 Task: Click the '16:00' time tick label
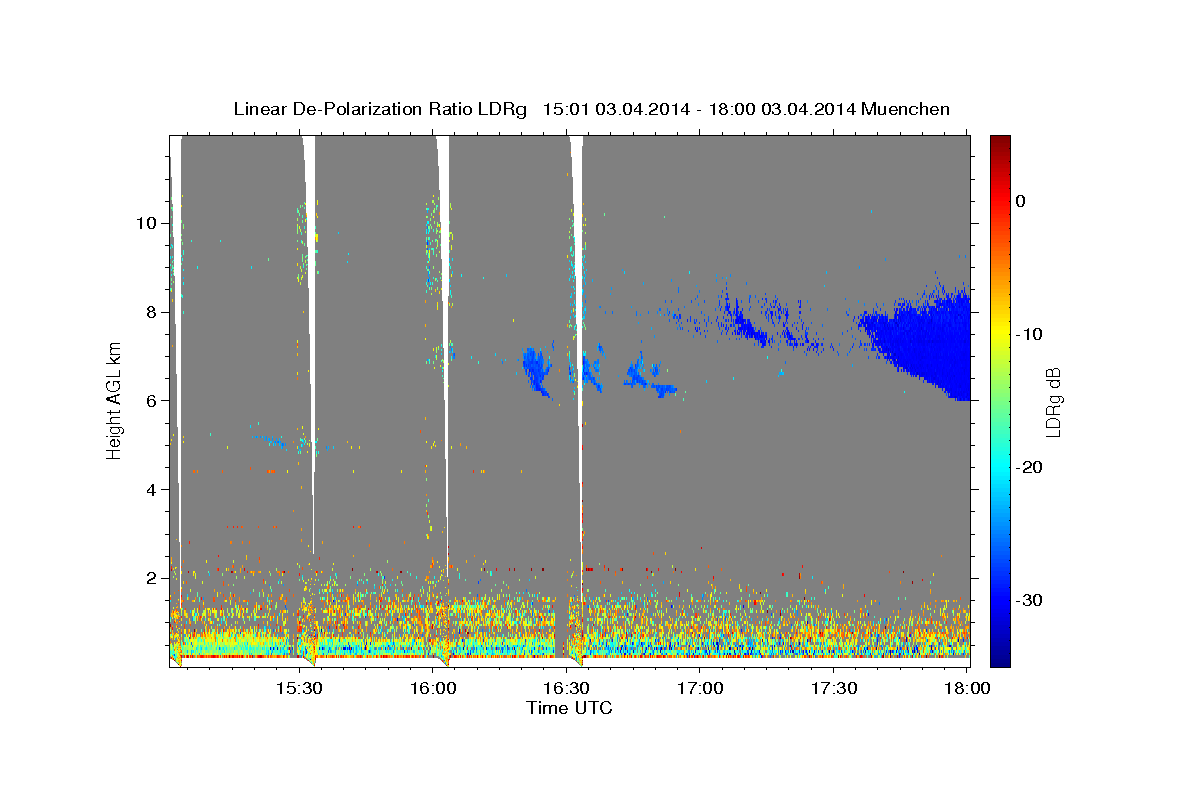[433, 688]
